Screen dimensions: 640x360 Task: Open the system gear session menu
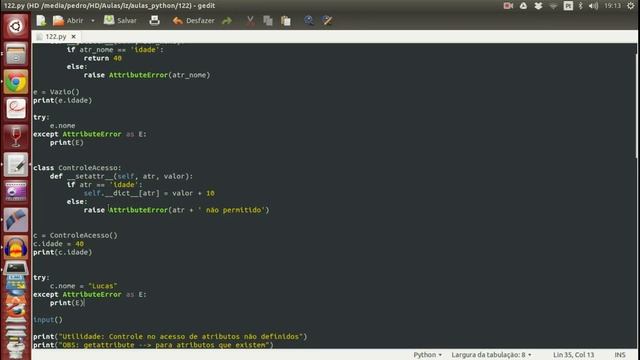click(631, 6)
